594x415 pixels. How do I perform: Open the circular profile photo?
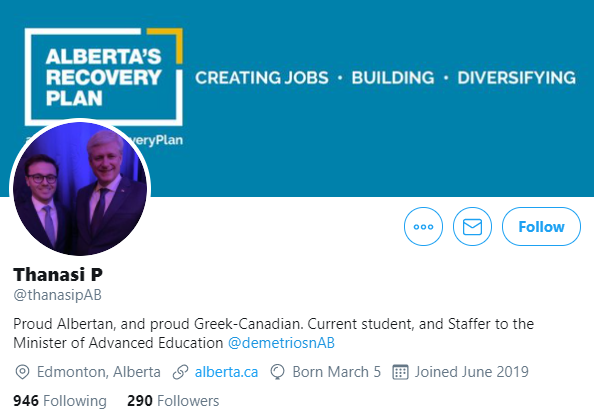pos(80,188)
